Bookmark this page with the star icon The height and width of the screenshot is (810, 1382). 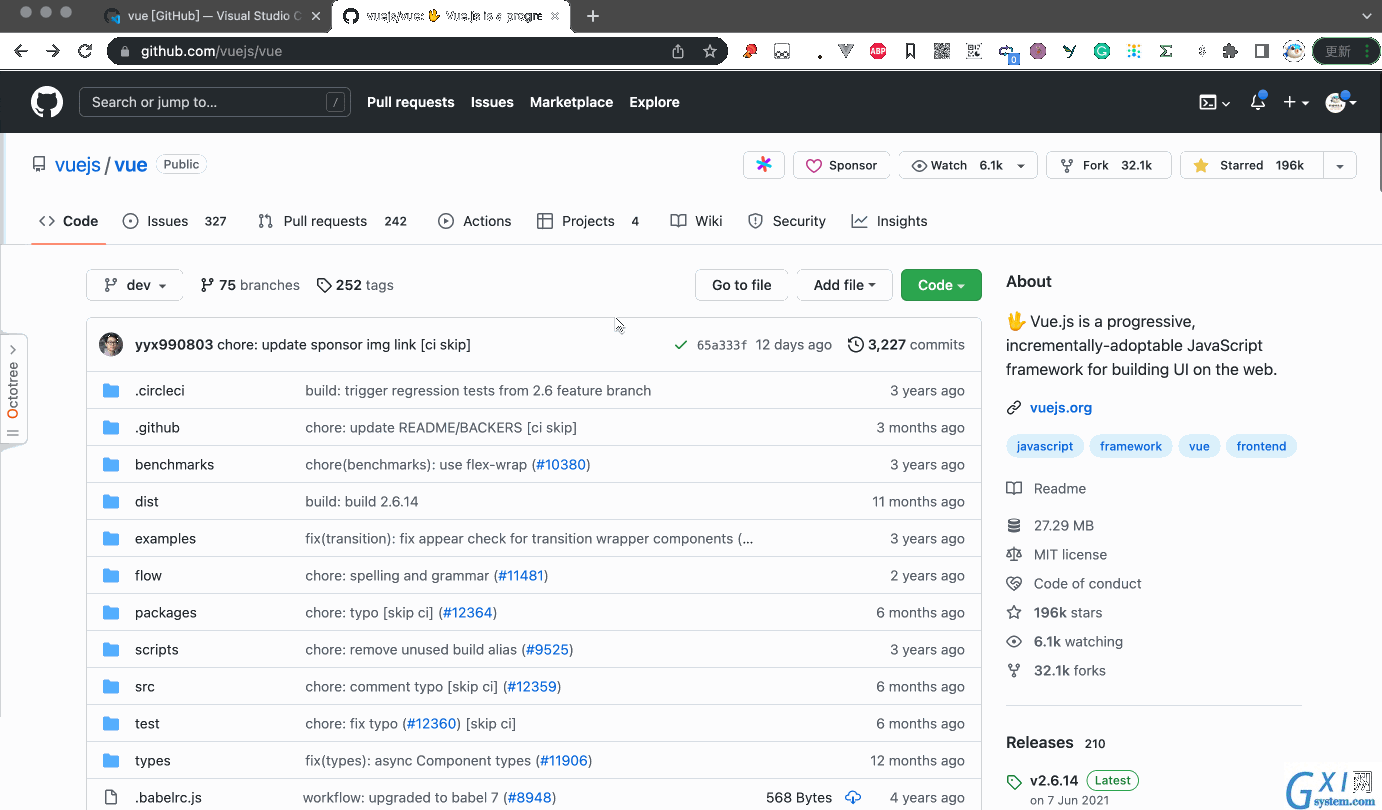point(710,51)
